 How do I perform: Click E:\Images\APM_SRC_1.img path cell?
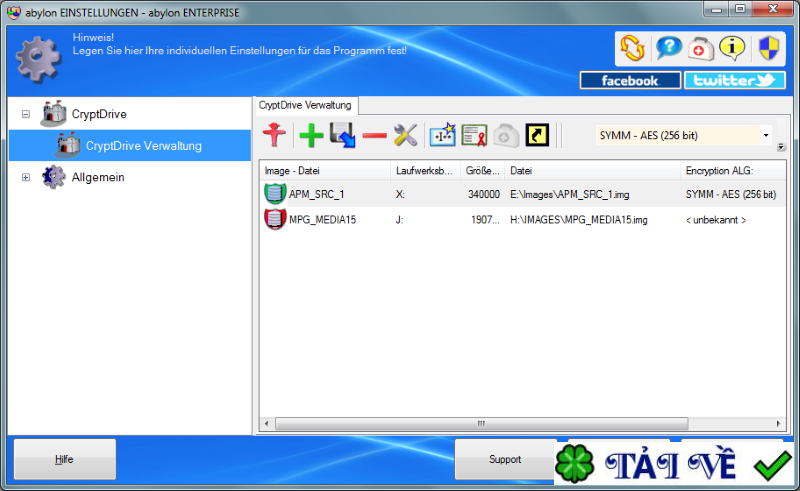coord(569,194)
